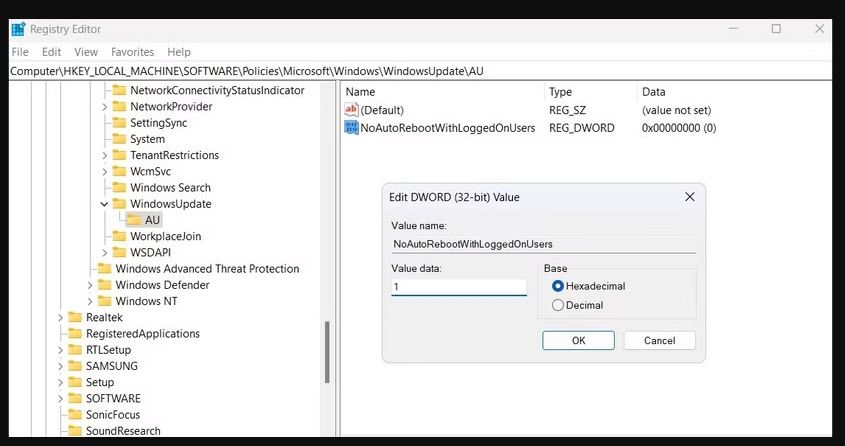Select the REG_DWORD type cell

tap(581, 128)
